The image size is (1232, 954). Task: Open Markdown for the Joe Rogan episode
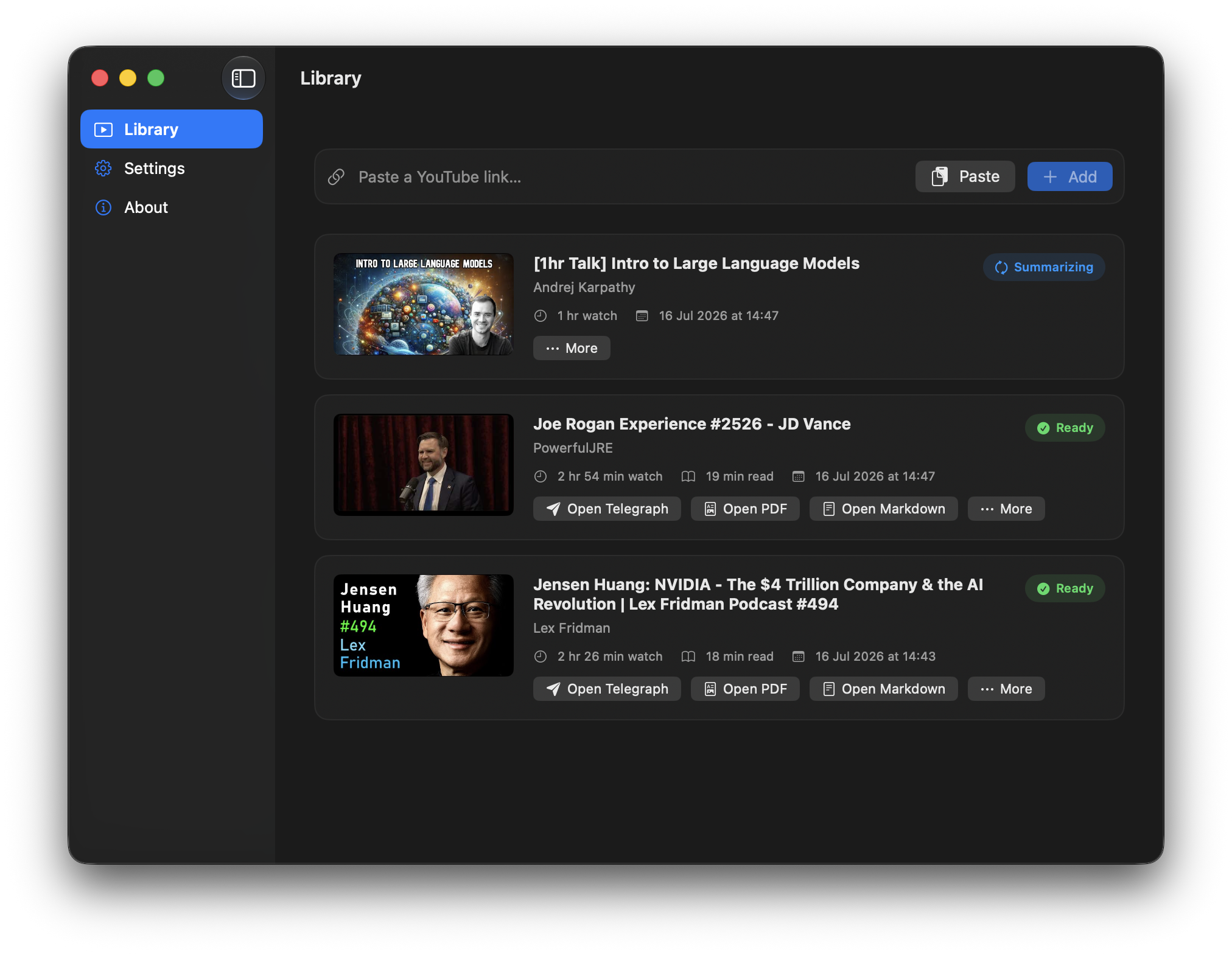(883, 509)
